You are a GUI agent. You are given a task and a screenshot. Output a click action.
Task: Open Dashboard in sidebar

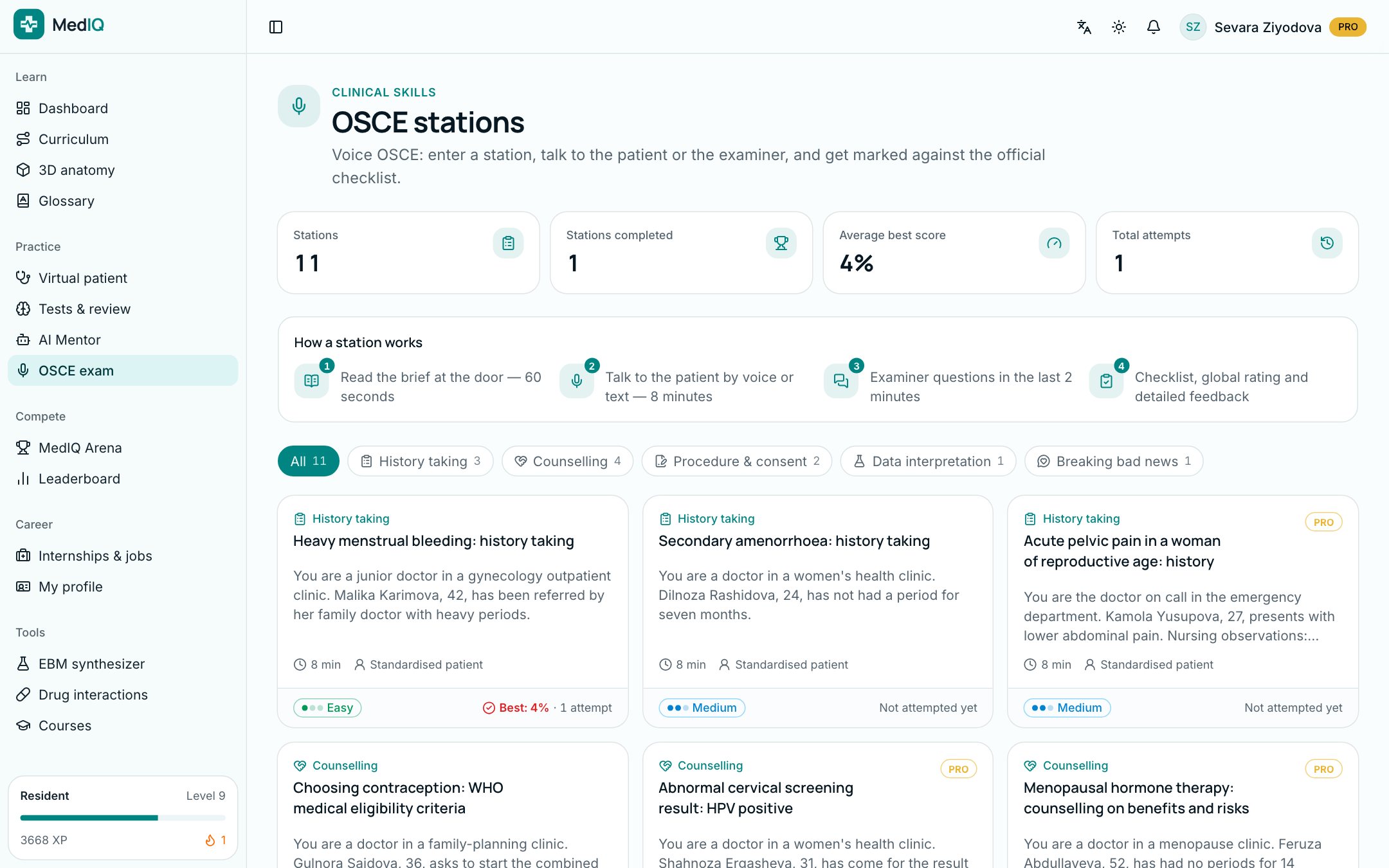click(x=123, y=108)
